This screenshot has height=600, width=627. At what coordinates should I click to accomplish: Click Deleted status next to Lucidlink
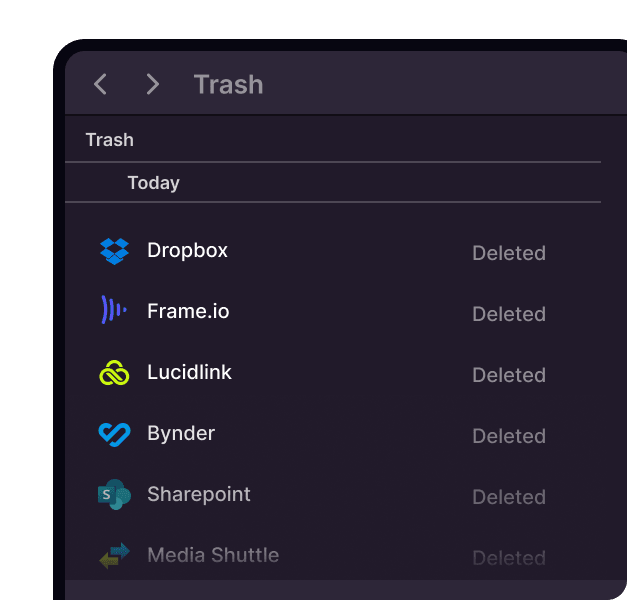508,375
